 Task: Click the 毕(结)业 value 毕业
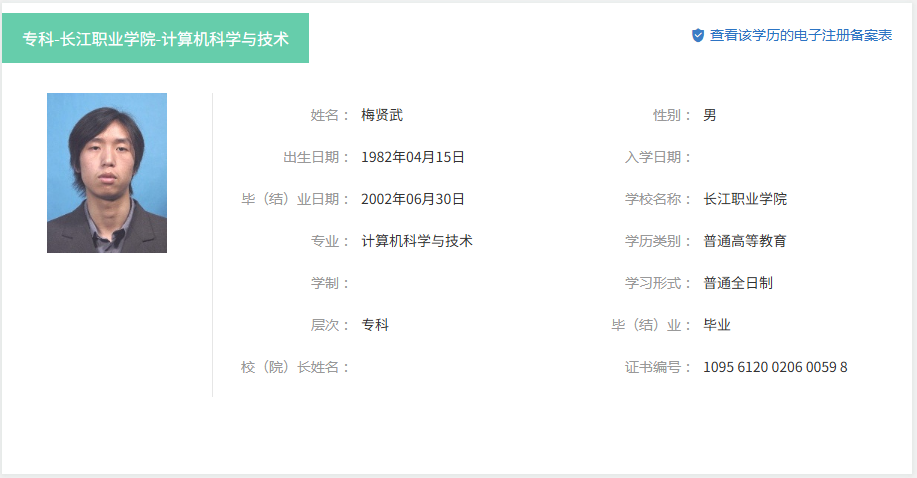click(x=717, y=325)
